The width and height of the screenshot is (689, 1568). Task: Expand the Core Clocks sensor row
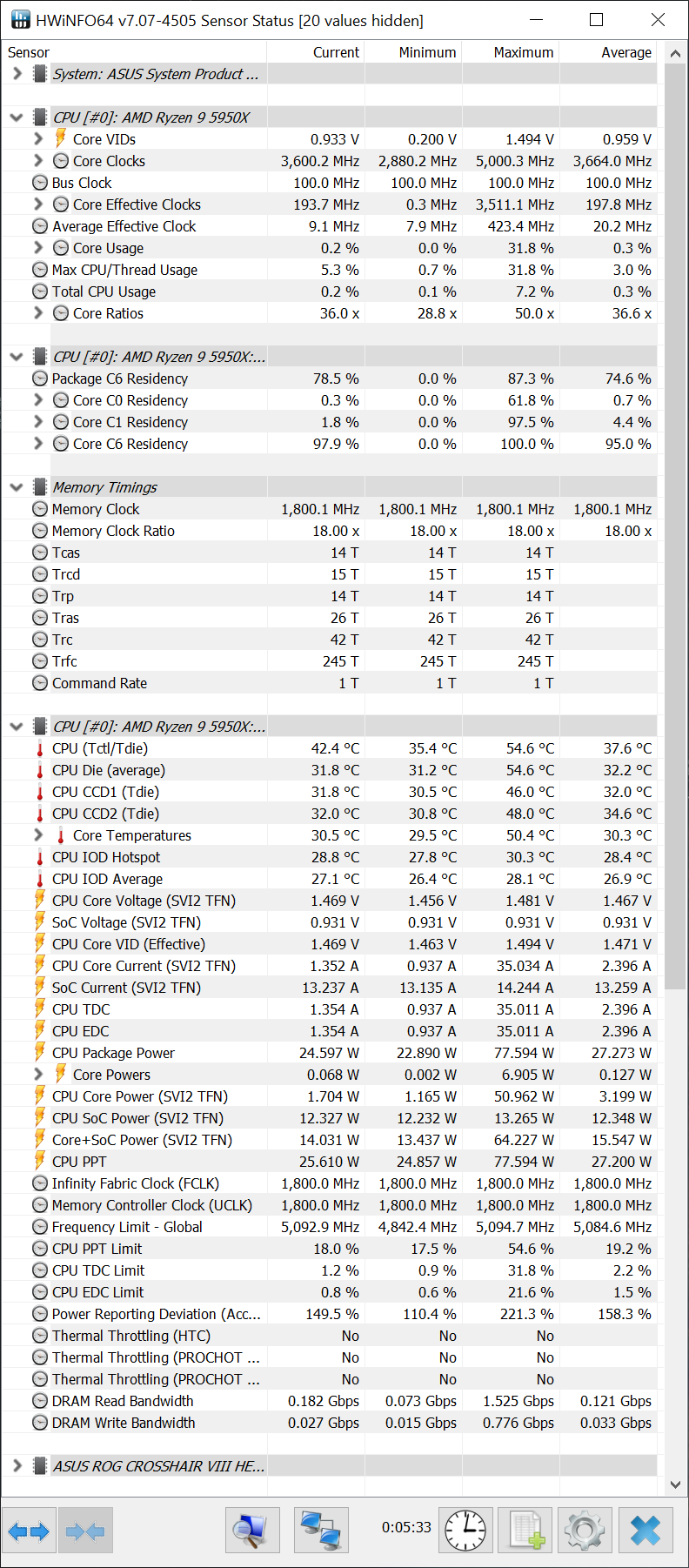(37, 161)
